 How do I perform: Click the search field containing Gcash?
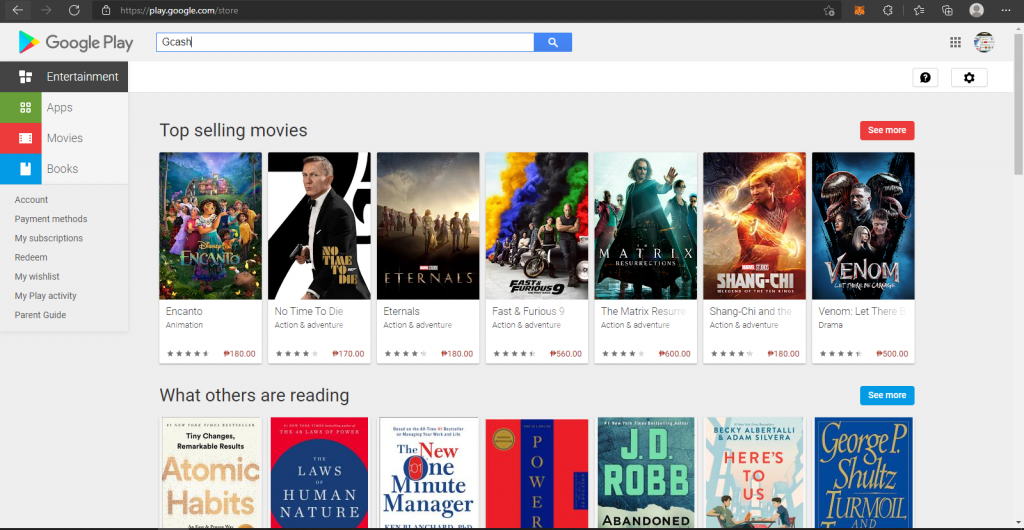[345, 42]
